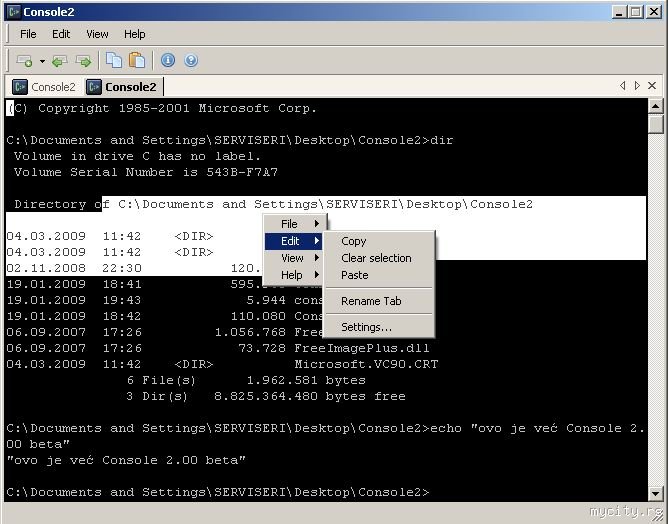Click the Paste clipboard toolbar icon
This screenshot has height=524, width=668.
pos(137,60)
